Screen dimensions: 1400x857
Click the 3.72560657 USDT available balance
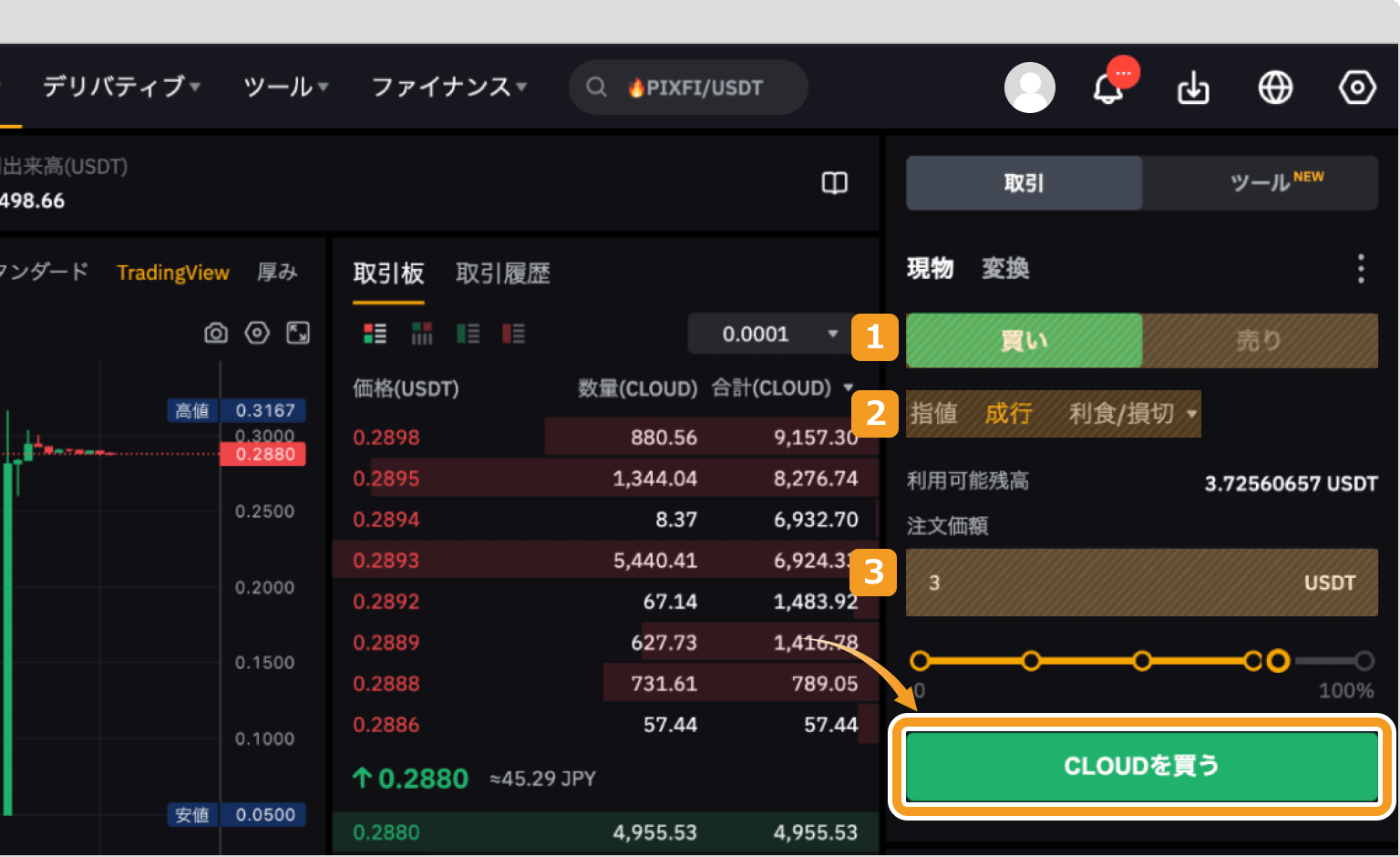(x=1291, y=483)
